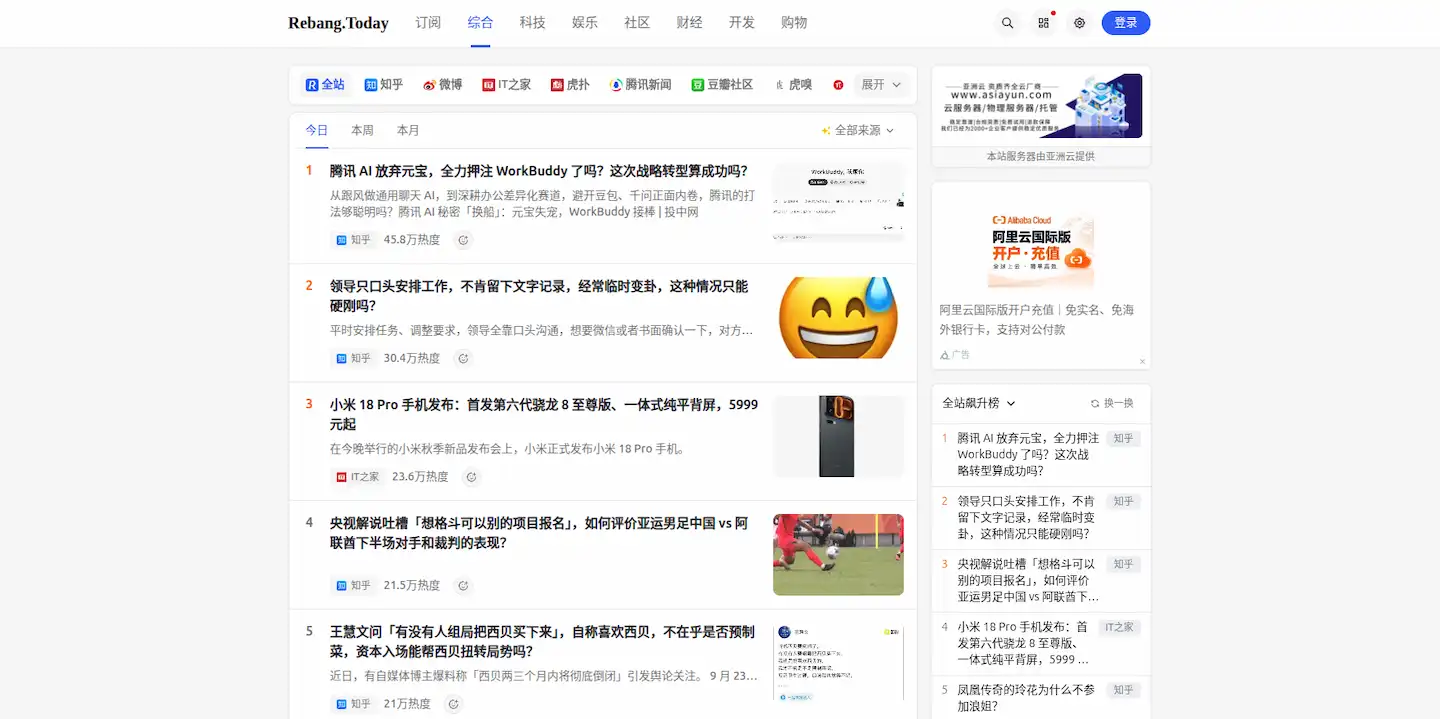
Task: Open the 购物 navigation item
Action: pyautogui.click(x=794, y=22)
